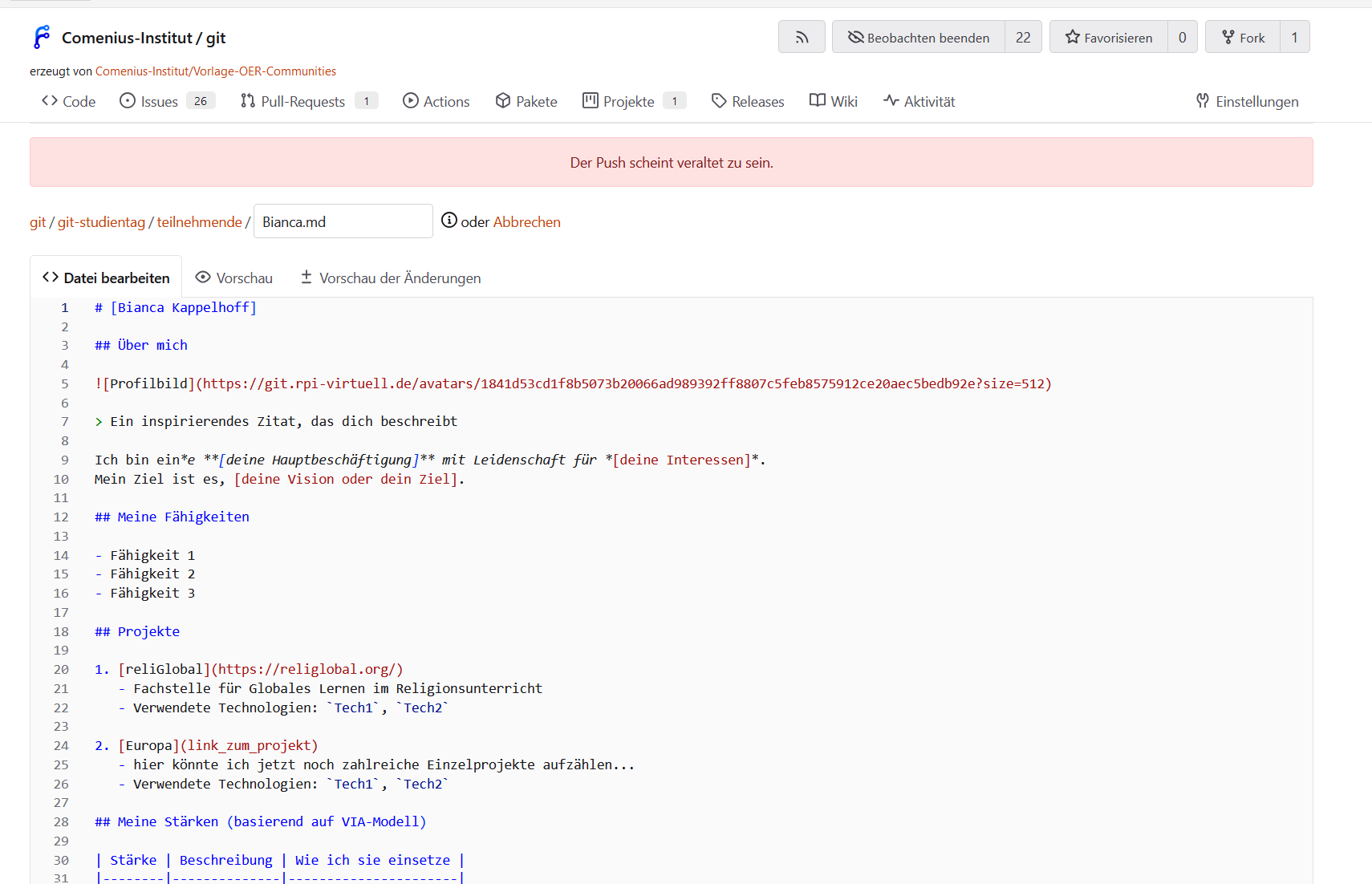Show Vorschau der Änderungen diff tab

pyautogui.click(x=391, y=278)
